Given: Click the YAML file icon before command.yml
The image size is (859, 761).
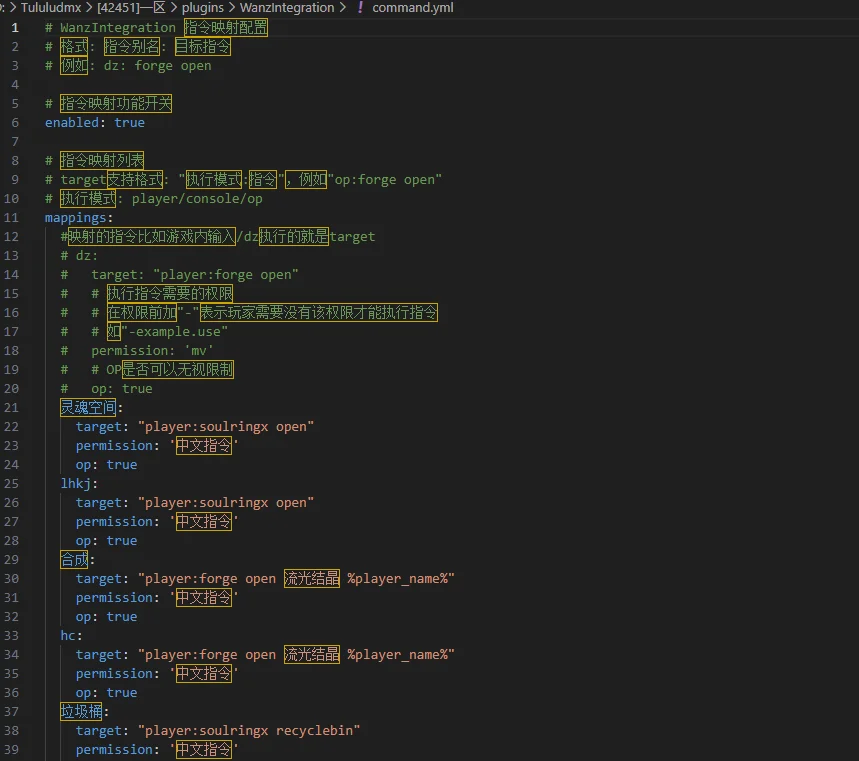Looking at the screenshot, I should [x=360, y=8].
